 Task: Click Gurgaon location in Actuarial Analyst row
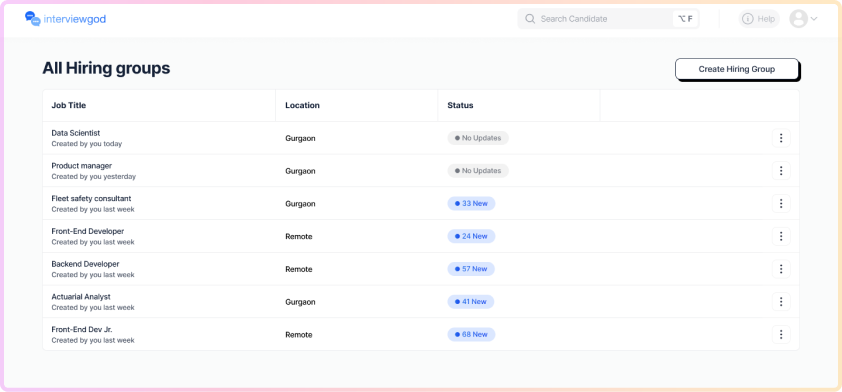(x=300, y=302)
